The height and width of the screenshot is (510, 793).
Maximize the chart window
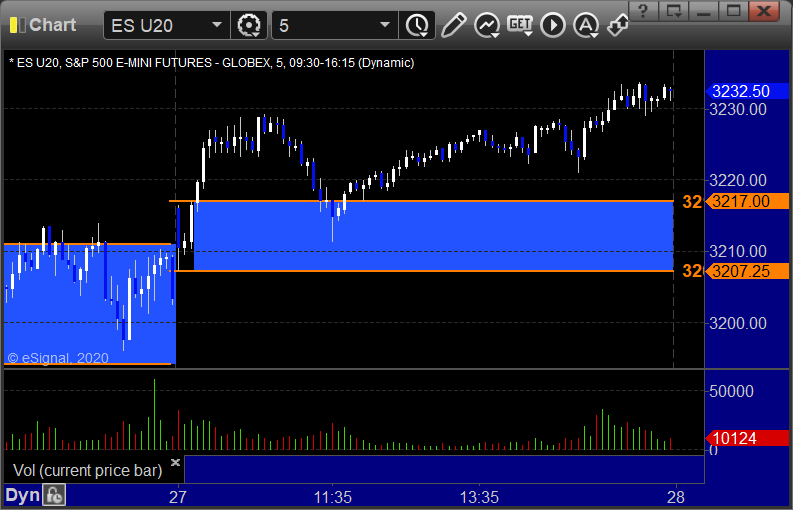[734, 11]
